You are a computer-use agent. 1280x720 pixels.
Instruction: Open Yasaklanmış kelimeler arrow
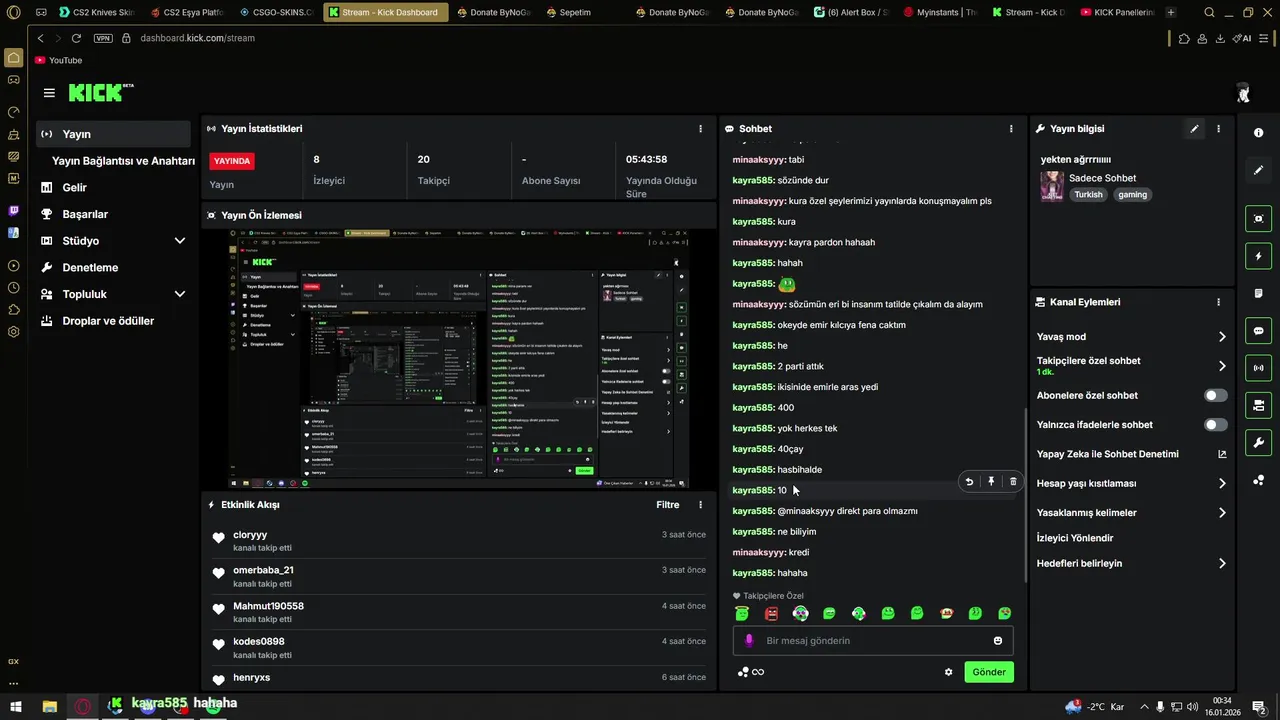pyautogui.click(x=1222, y=513)
